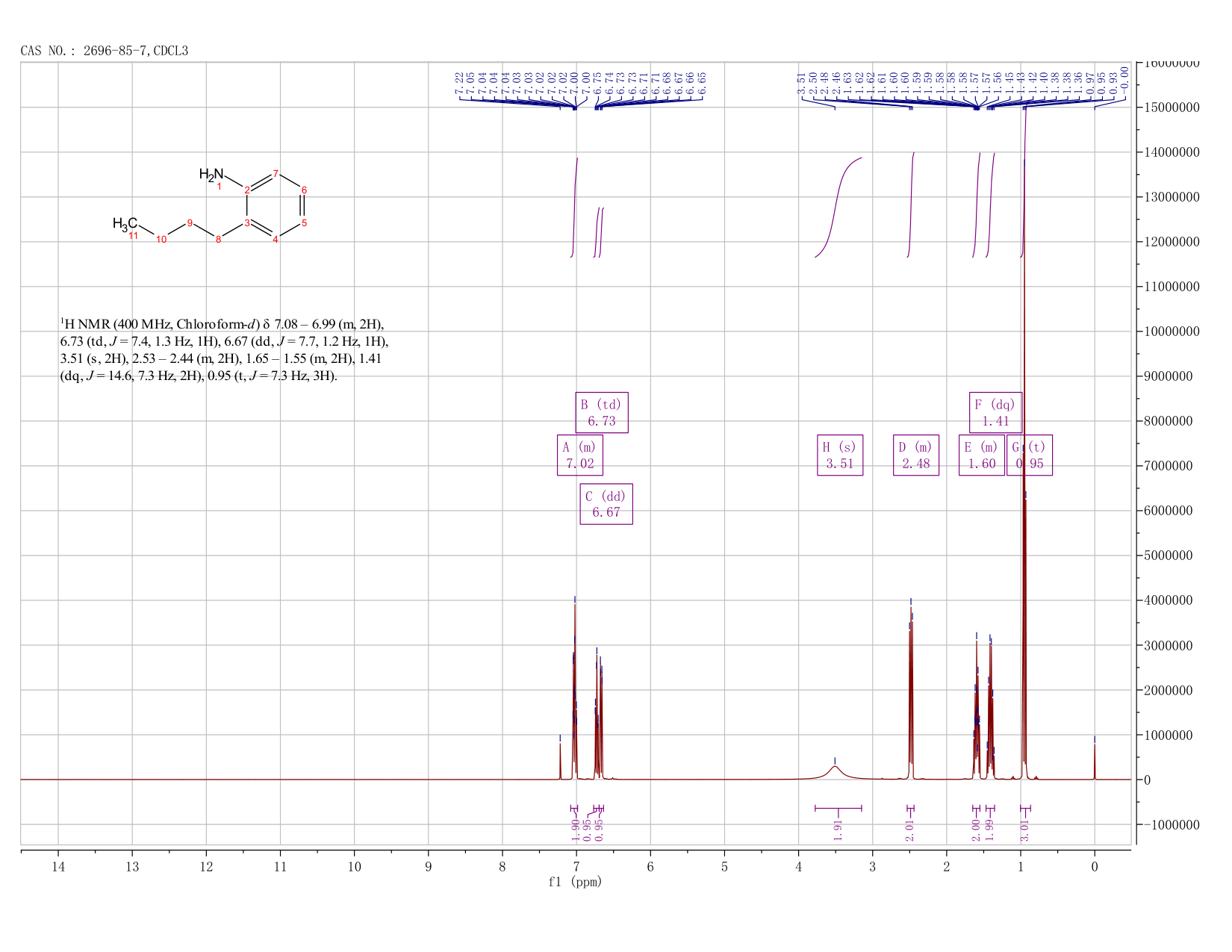Click the report line starting 6.73 (td, J = 7.4
1232x952 pixels.
pos(224,341)
